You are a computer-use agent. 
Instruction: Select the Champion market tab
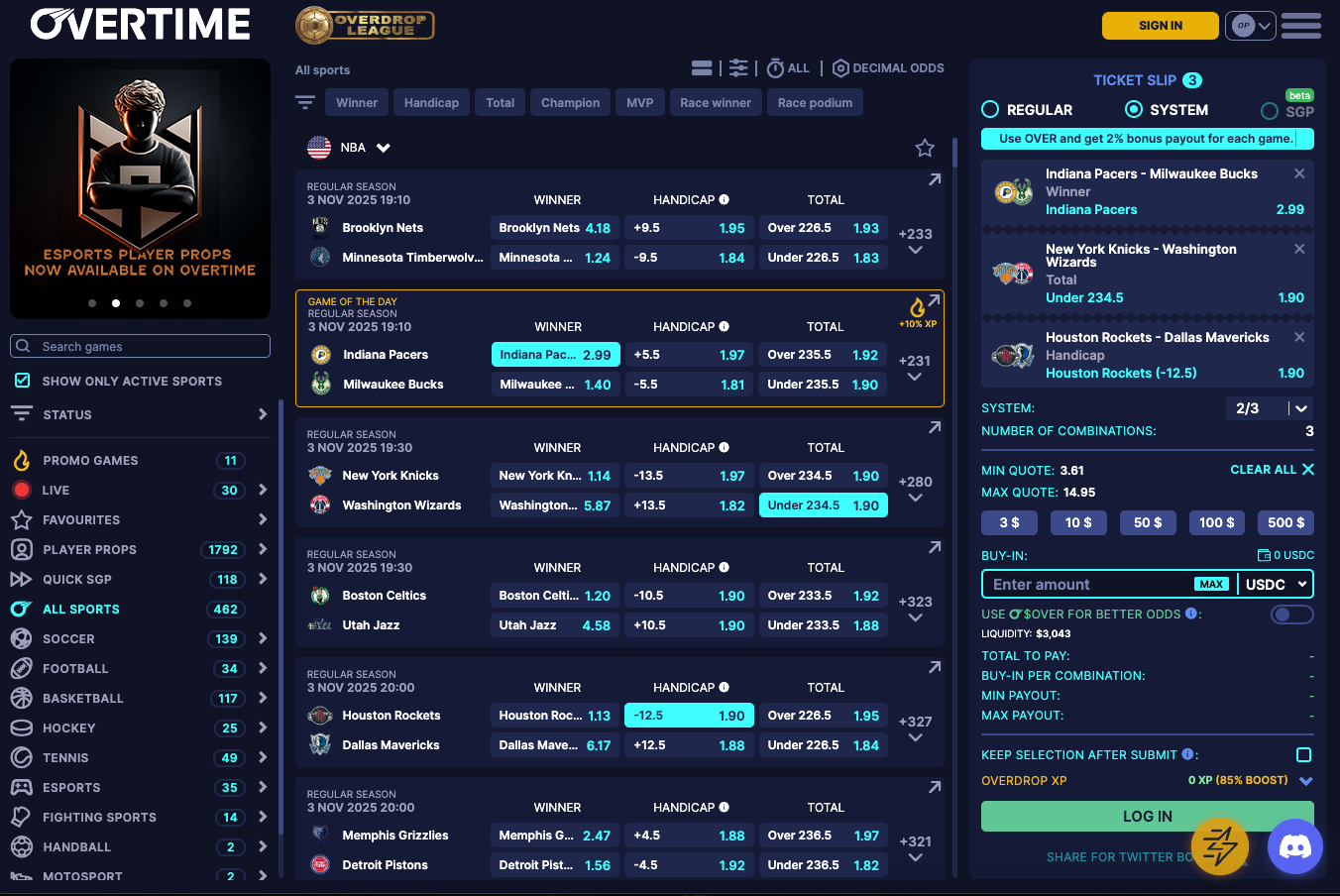pyautogui.click(x=570, y=102)
